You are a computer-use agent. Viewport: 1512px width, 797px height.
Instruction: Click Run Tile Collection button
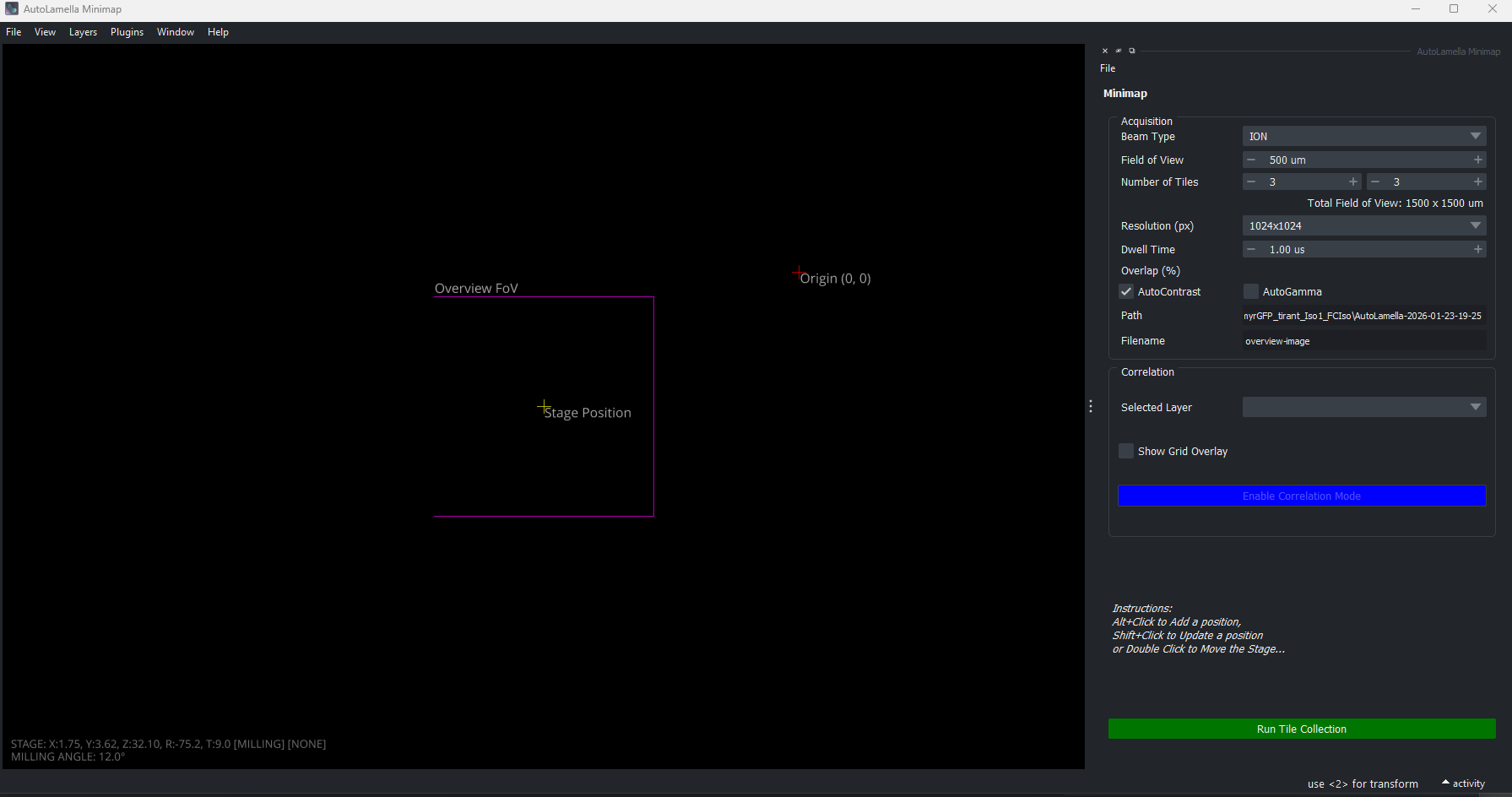(x=1301, y=729)
